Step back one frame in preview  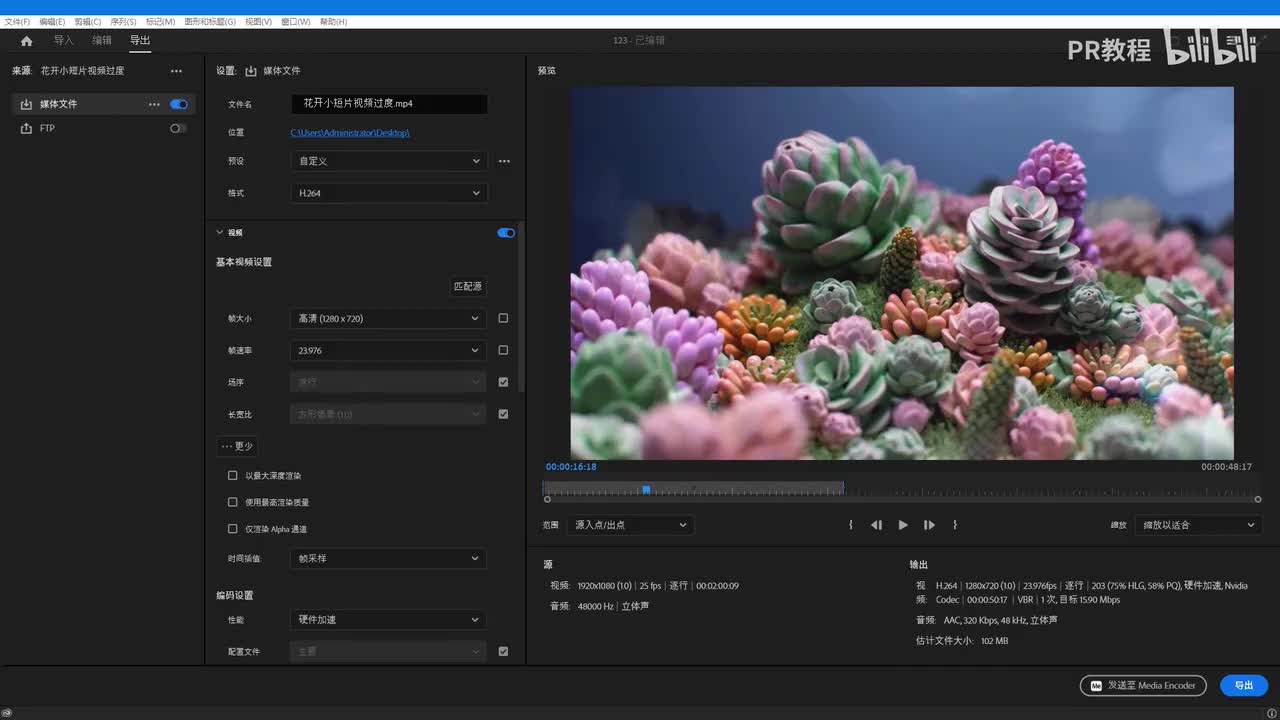(876, 525)
